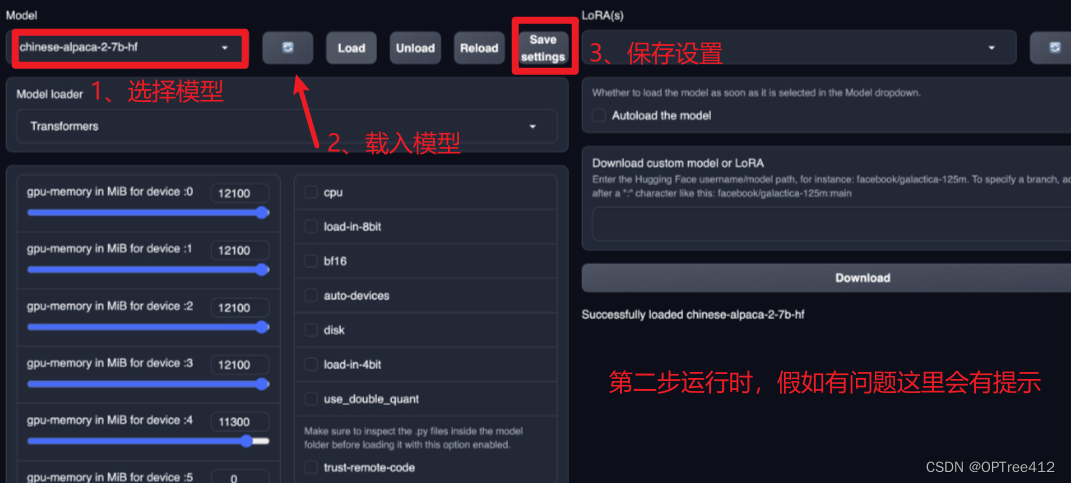Toggle the load-in-8bit checkbox
The width and height of the screenshot is (1071, 483).
[x=311, y=226]
